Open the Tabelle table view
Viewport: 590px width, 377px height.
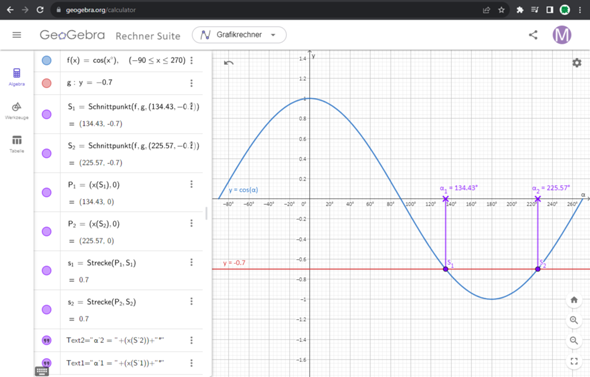17,144
